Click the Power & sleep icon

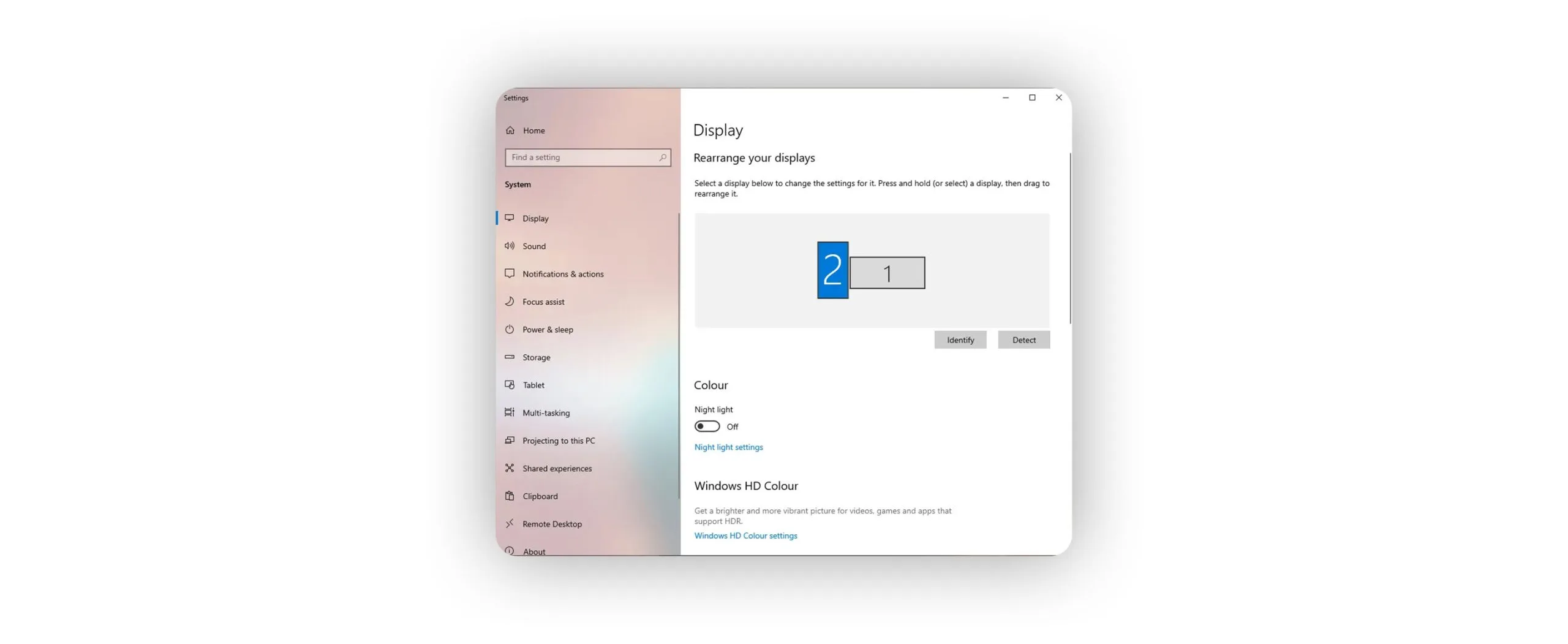(x=509, y=329)
